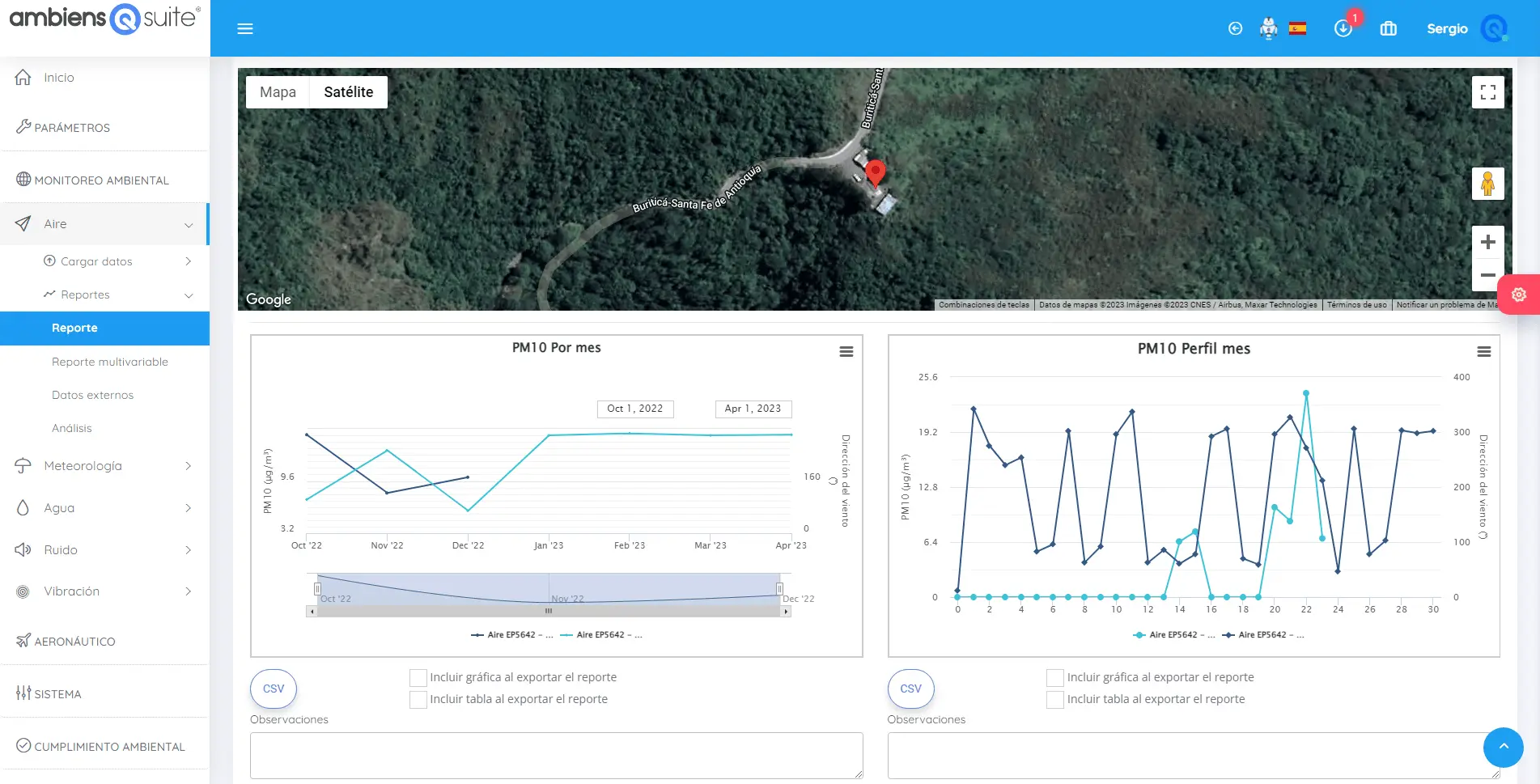The image size is (1540, 784).
Task: Open Reporte multivariable menu item
Action: click(110, 362)
